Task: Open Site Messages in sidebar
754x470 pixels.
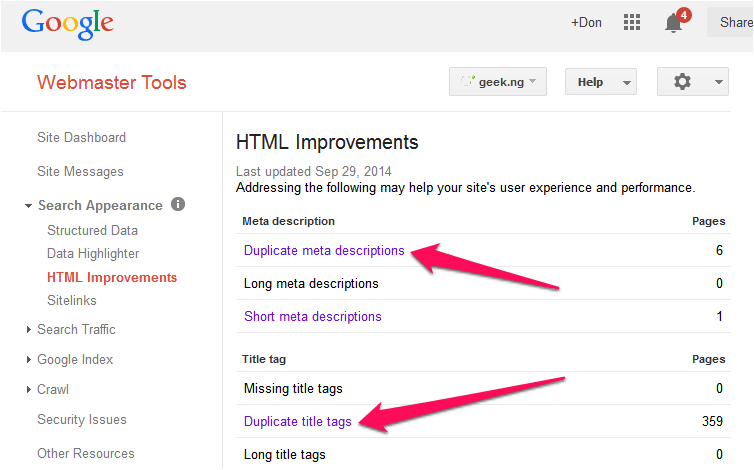Action: 80,171
